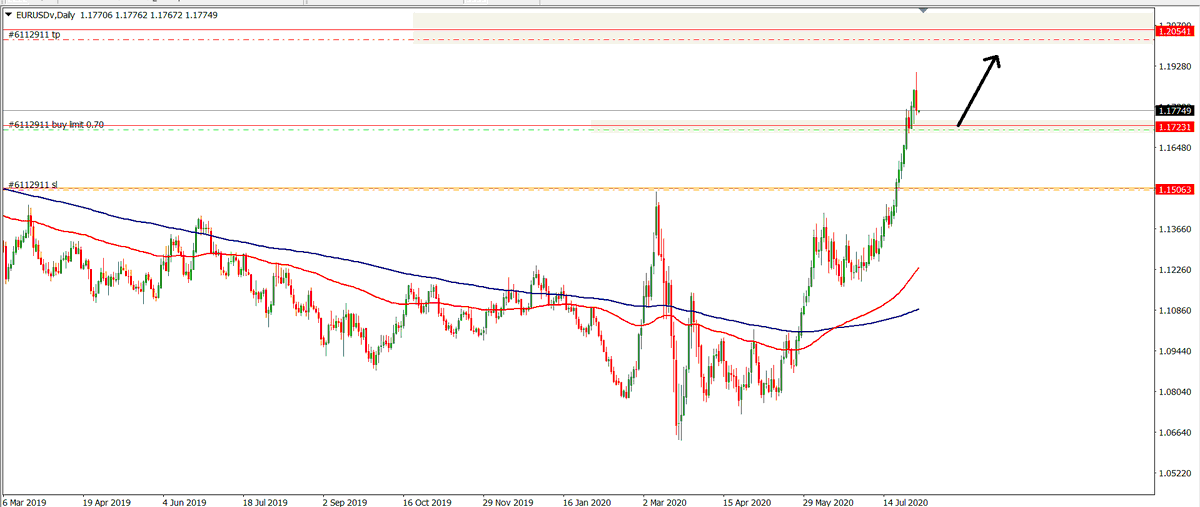The height and width of the screenshot is (507, 1200).
Task: Click the red 1.20541 take-profit price tag
Action: [x=1174, y=32]
